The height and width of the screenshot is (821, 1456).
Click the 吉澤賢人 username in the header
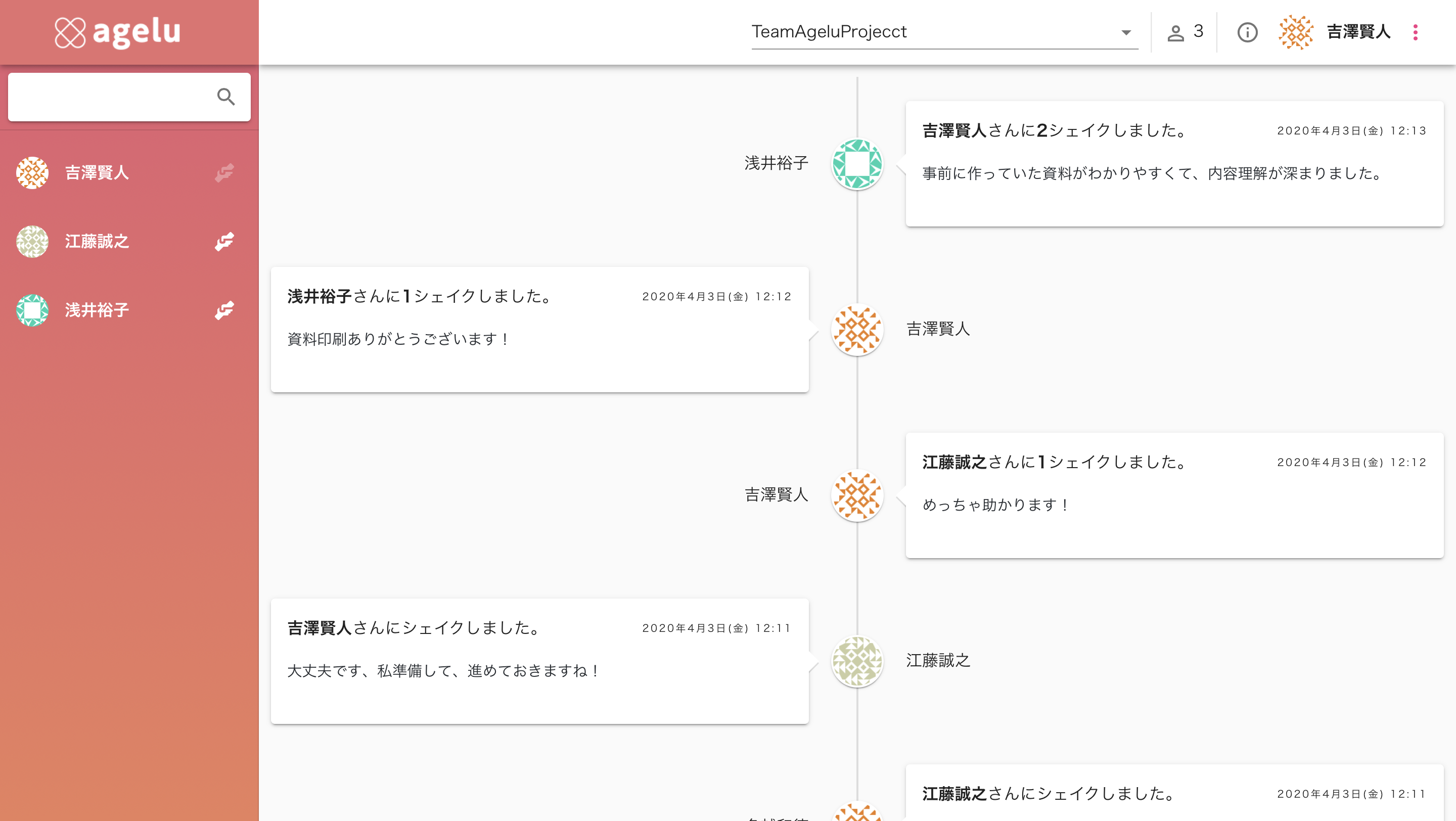pyautogui.click(x=1358, y=32)
